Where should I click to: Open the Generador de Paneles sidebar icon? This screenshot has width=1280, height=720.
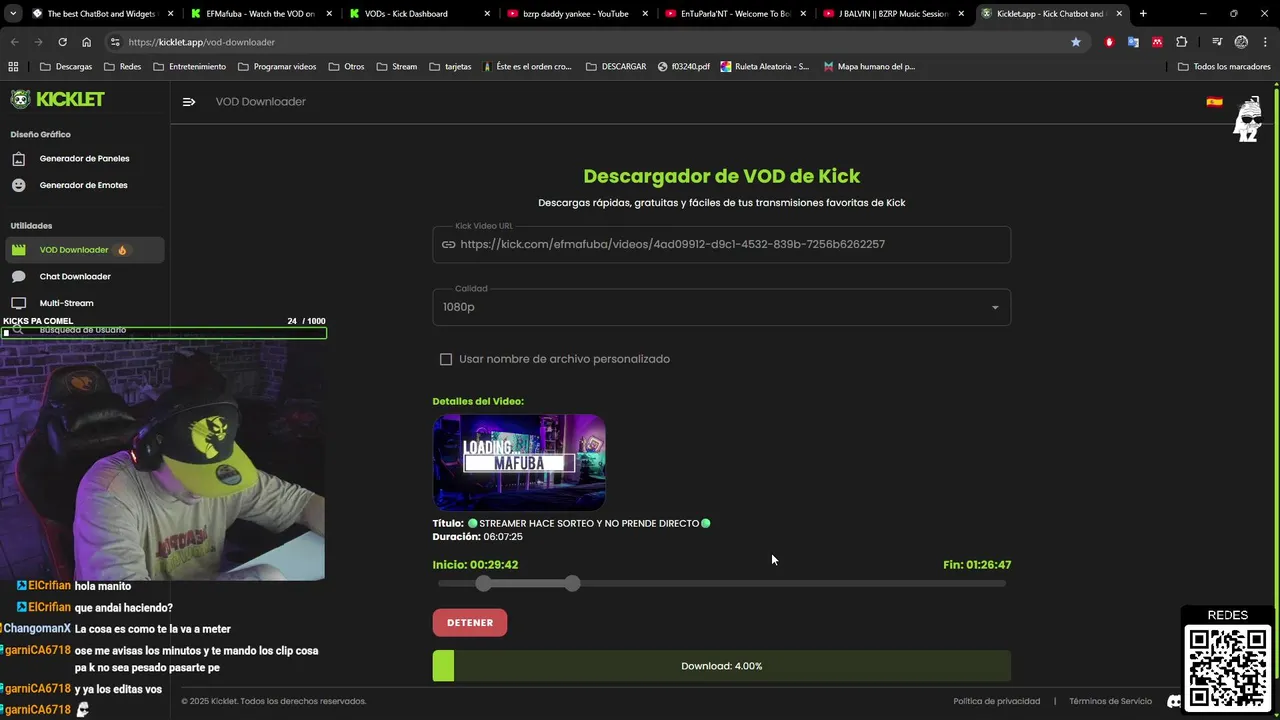(18, 159)
